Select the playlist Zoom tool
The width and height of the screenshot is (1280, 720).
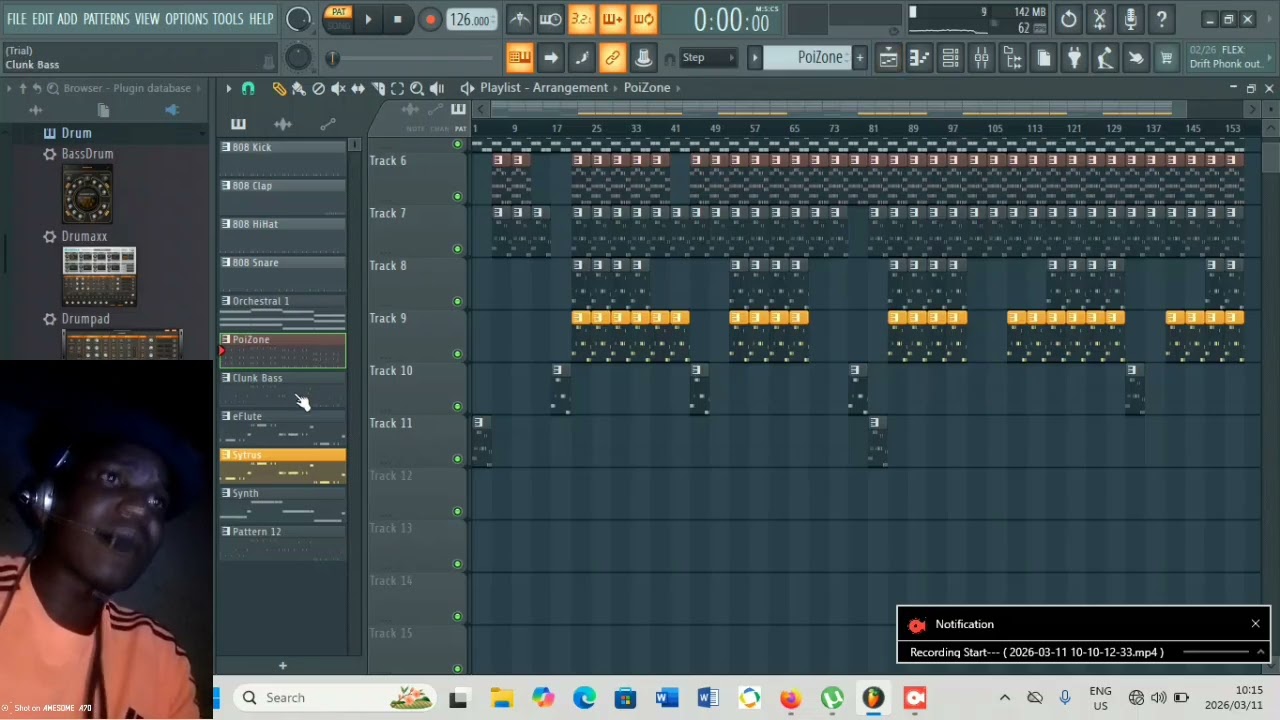coord(417,89)
